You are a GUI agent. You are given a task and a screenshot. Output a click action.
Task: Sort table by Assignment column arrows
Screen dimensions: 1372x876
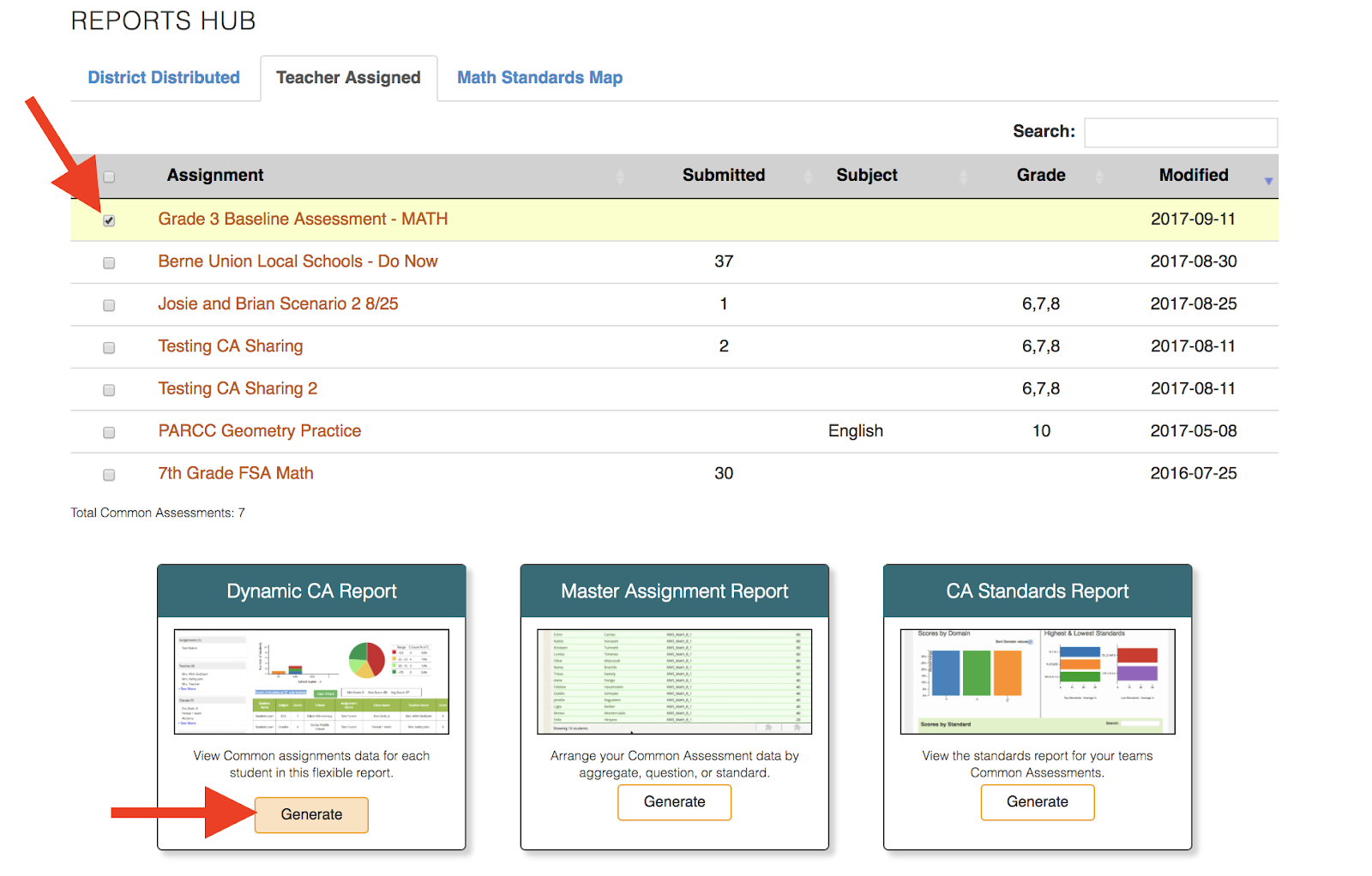pyautogui.click(x=620, y=177)
